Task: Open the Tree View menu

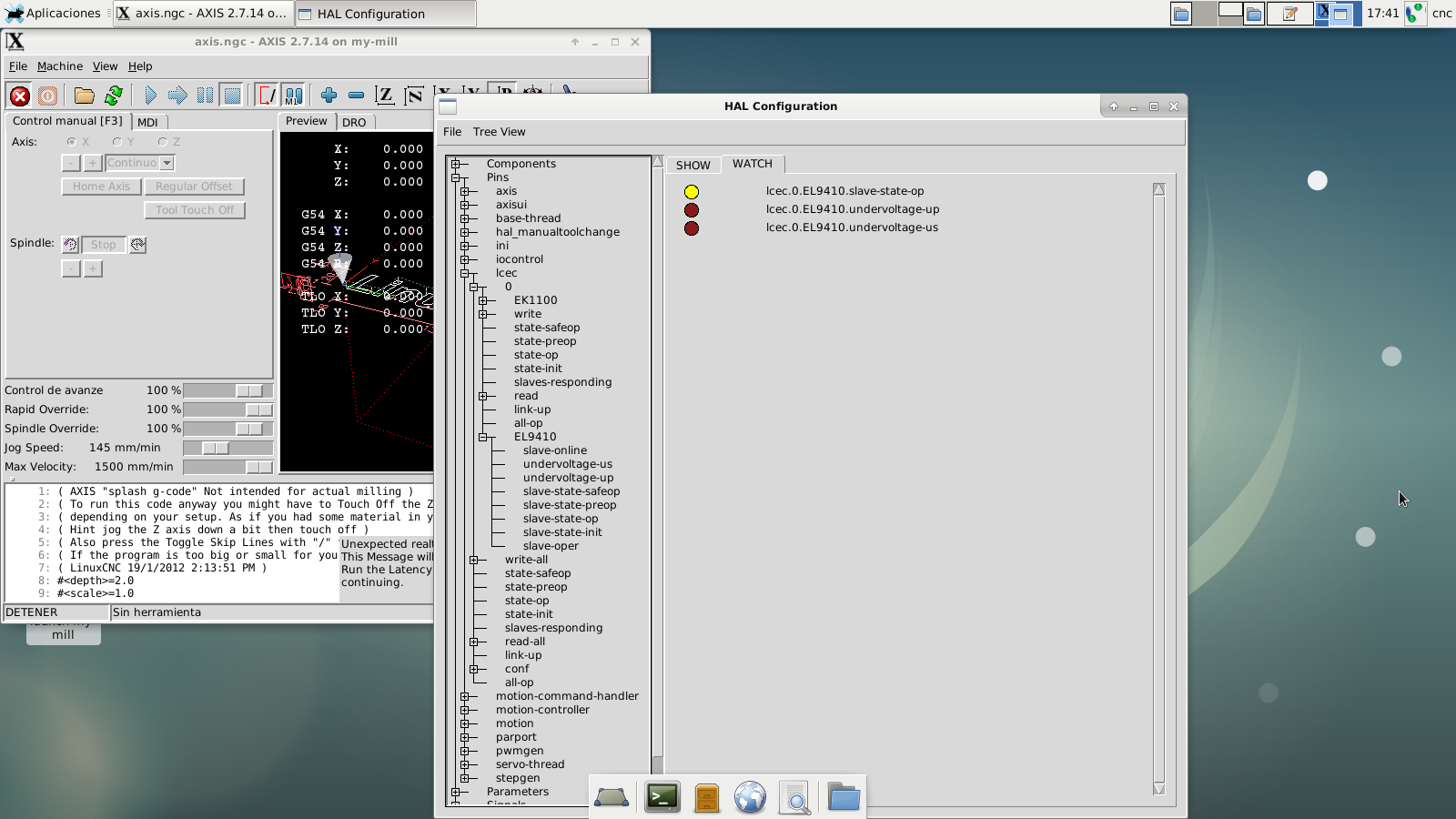Action: pos(500,132)
